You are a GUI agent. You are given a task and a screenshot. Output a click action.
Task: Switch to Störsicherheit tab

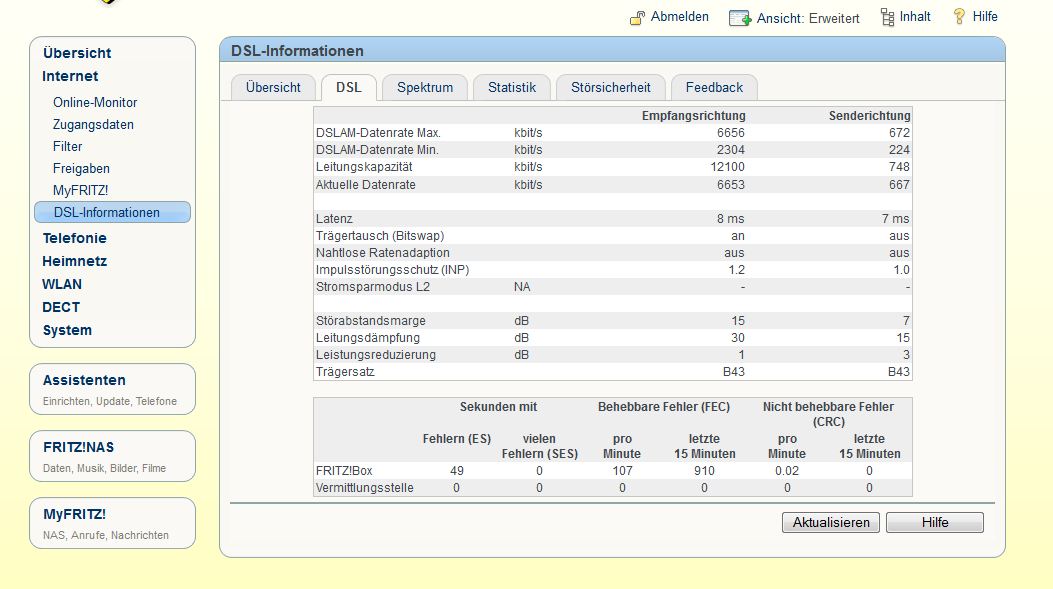(x=610, y=87)
